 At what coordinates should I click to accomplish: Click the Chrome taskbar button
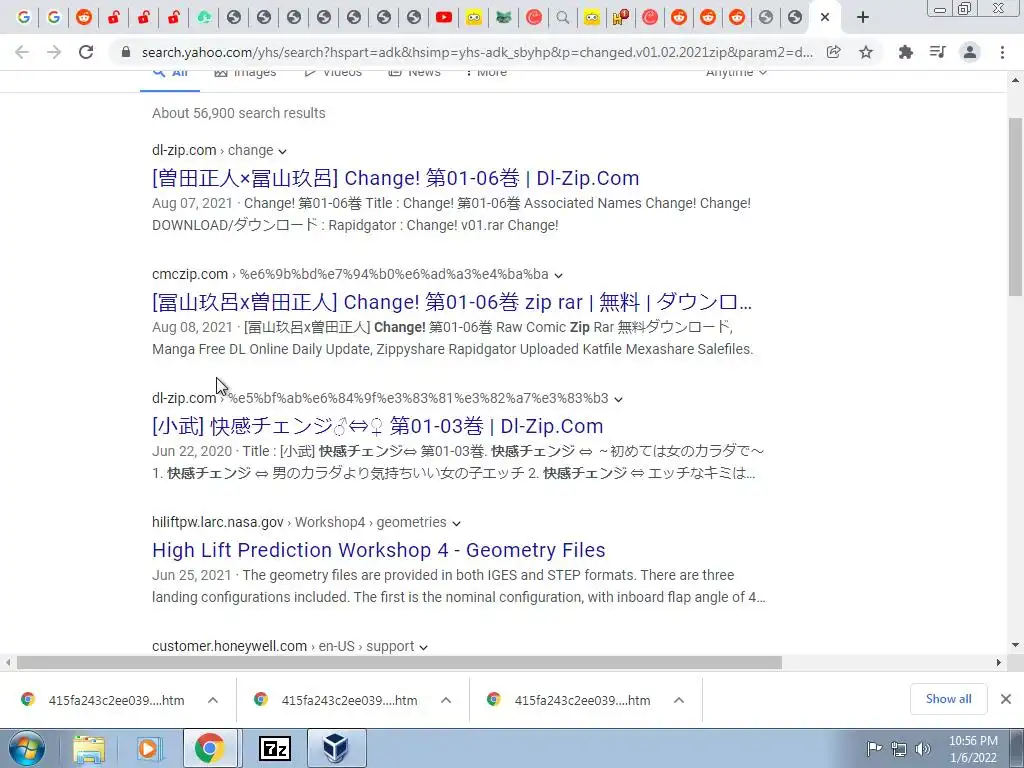pos(209,749)
